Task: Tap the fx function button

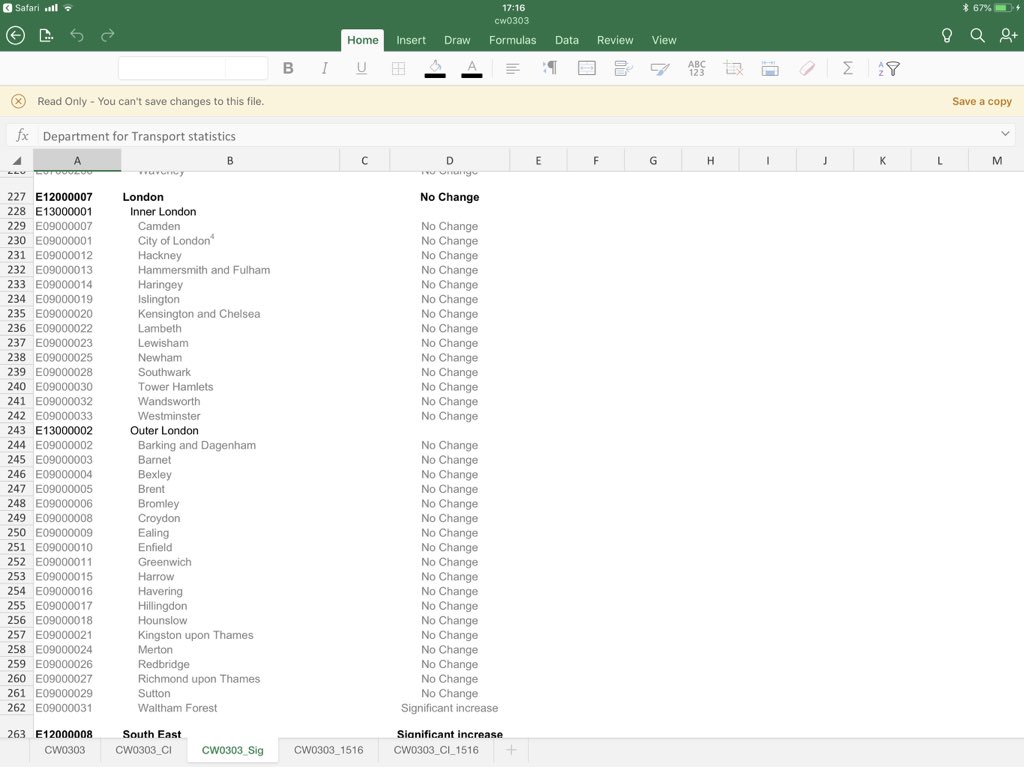Action: pyautogui.click(x=22, y=135)
